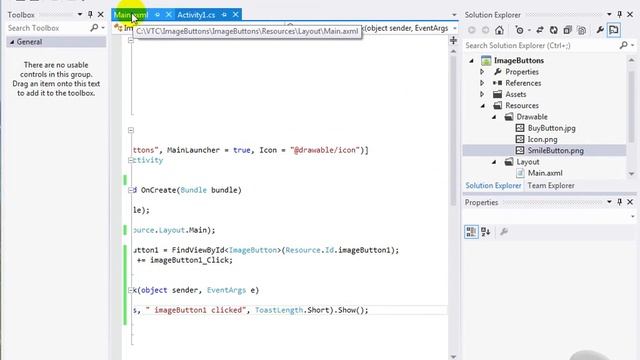640x360 pixels.
Task: Click the Home icon in Solution Explorer toolbar
Action: [x=499, y=30]
